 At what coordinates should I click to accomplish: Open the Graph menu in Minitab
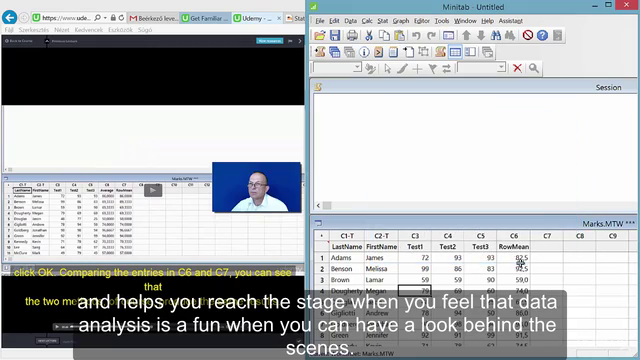(x=401, y=21)
